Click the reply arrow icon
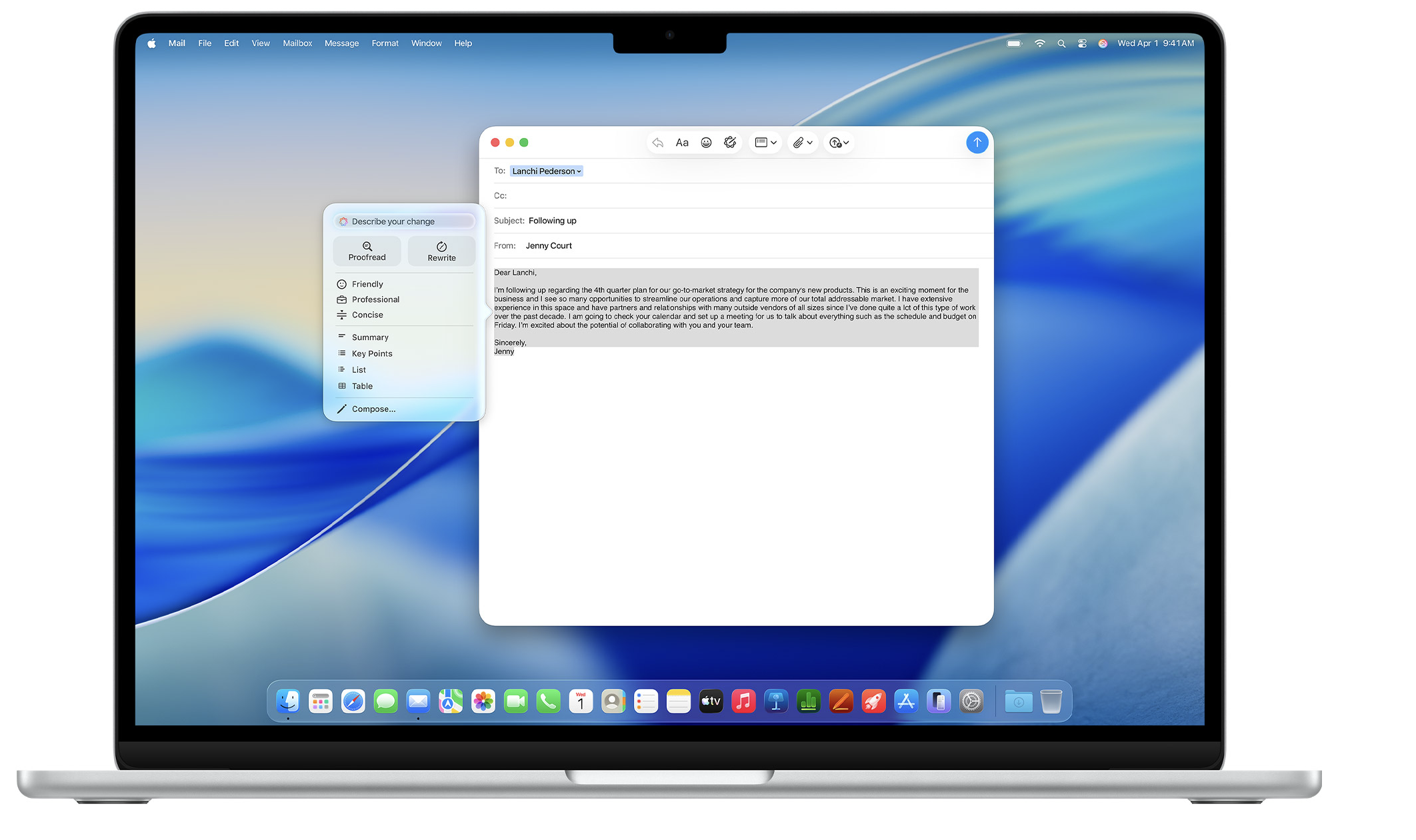The height and width of the screenshot is (840, 1416). pyautogui.click(x=658, y=143)
